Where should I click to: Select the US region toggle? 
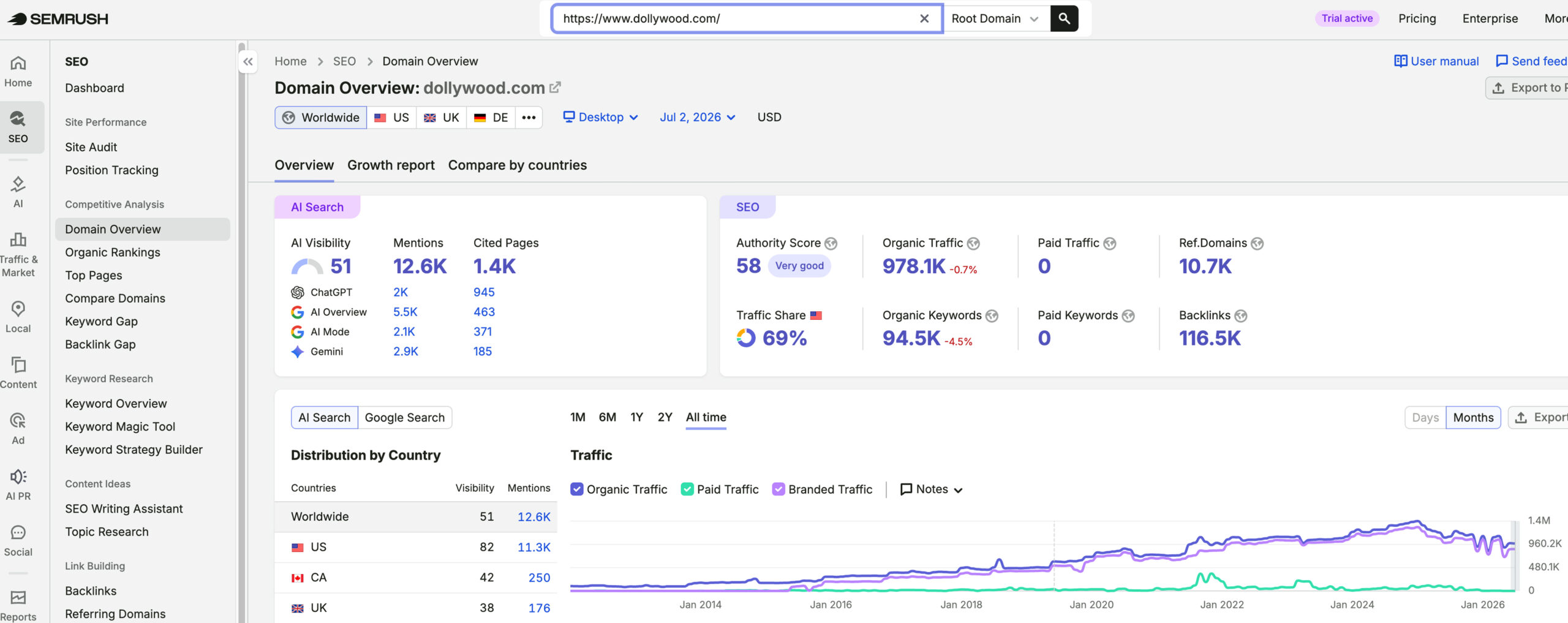click(392, 117)
